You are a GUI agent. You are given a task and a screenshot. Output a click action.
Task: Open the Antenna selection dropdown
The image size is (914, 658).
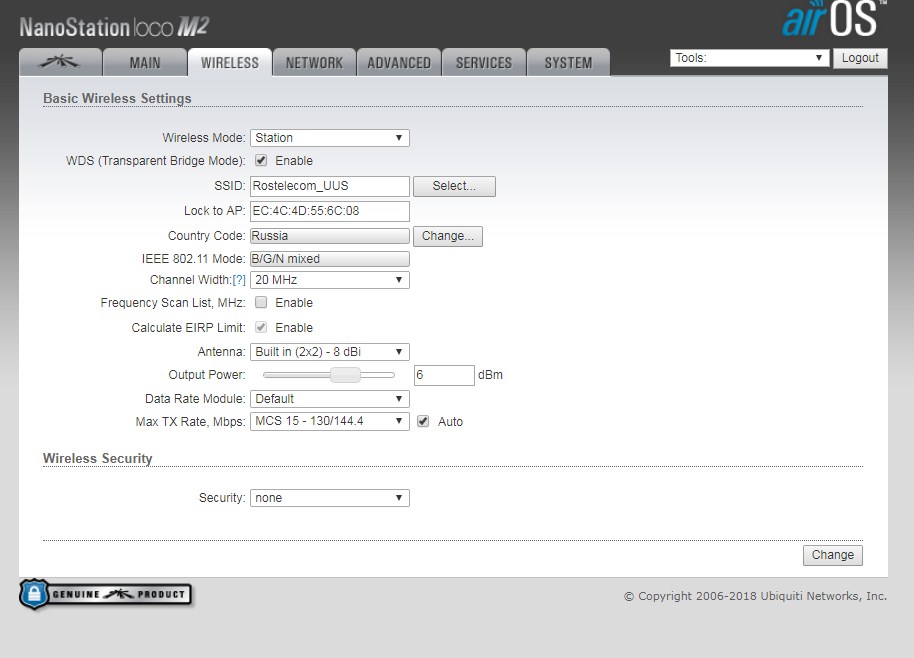[x=330, y=352]
